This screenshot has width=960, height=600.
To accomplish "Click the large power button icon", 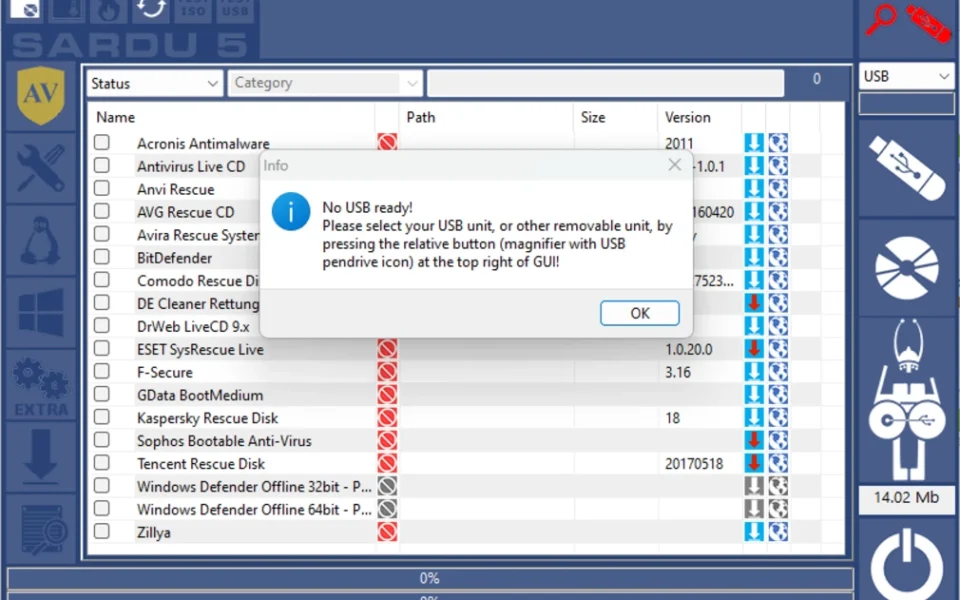I will [907, 564].
